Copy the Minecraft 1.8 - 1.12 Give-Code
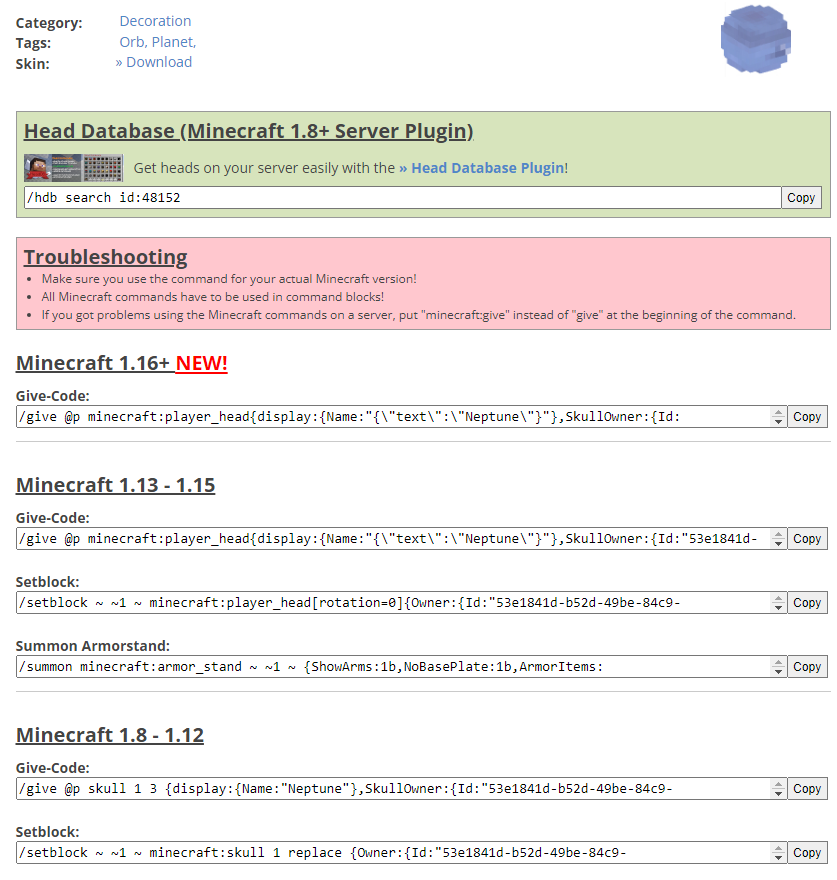Screen dimensions: 837x880 point(807,789)
